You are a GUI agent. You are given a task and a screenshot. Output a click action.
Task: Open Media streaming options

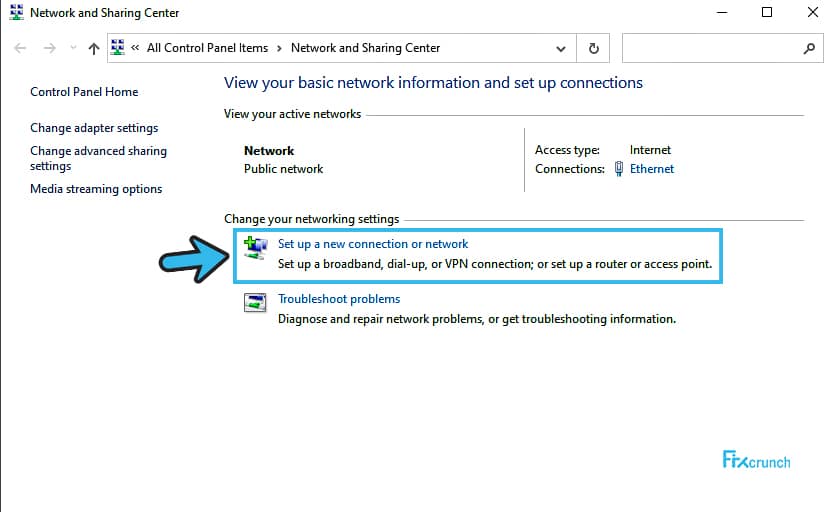tap(96, 189)
